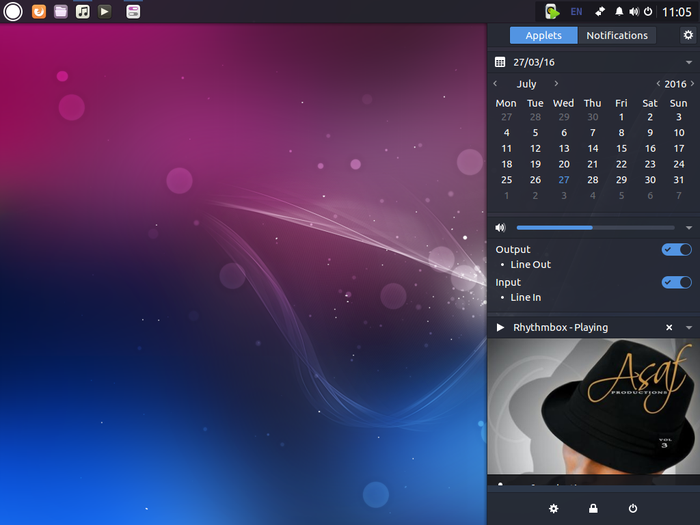Go to next month after July
This screenshot has height=525, width=700.
tap(556, 83)
